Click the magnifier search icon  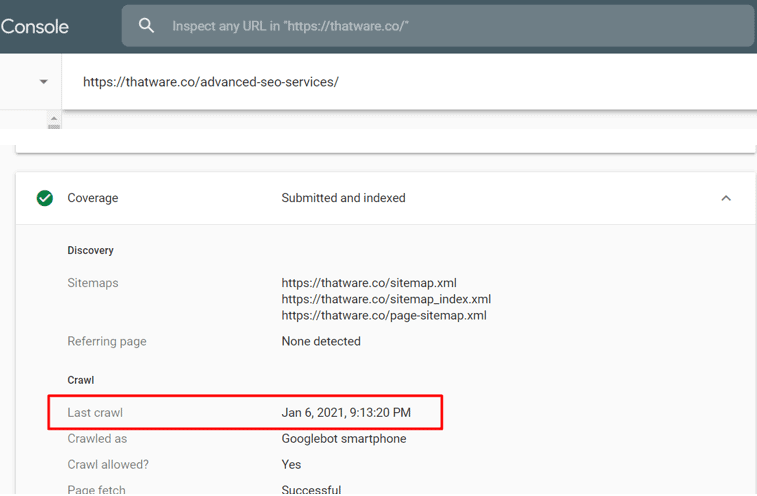click(x=146, y=26)
